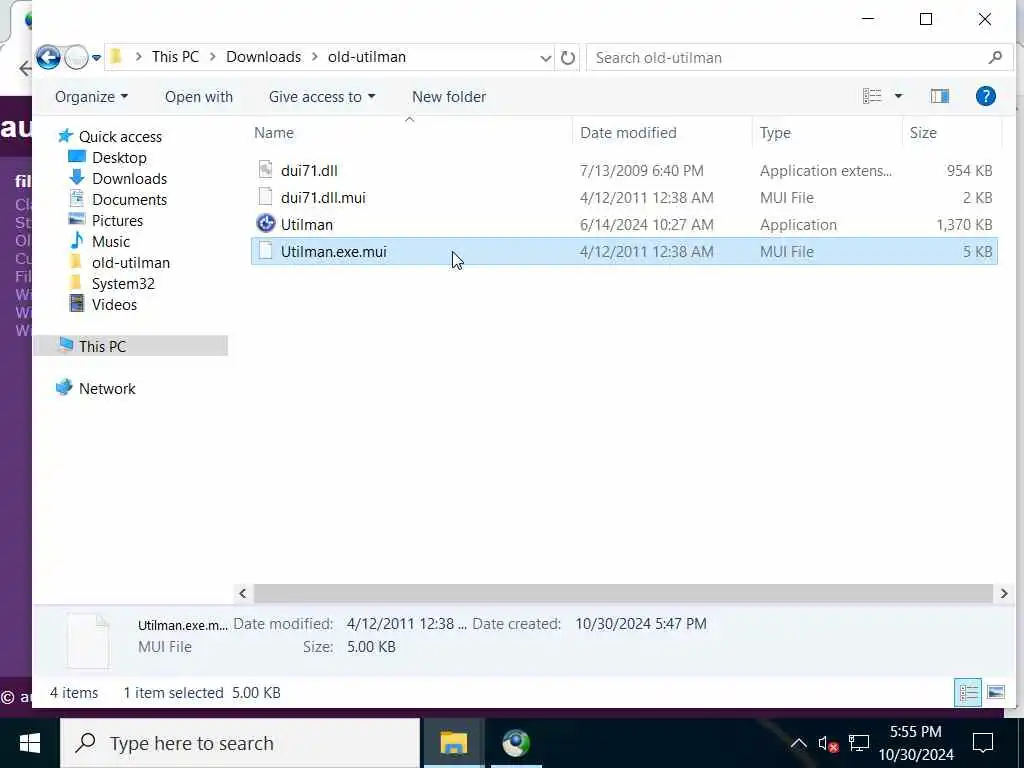Open the Windows Start menu
1024x768 pixels.
(29, 743)
